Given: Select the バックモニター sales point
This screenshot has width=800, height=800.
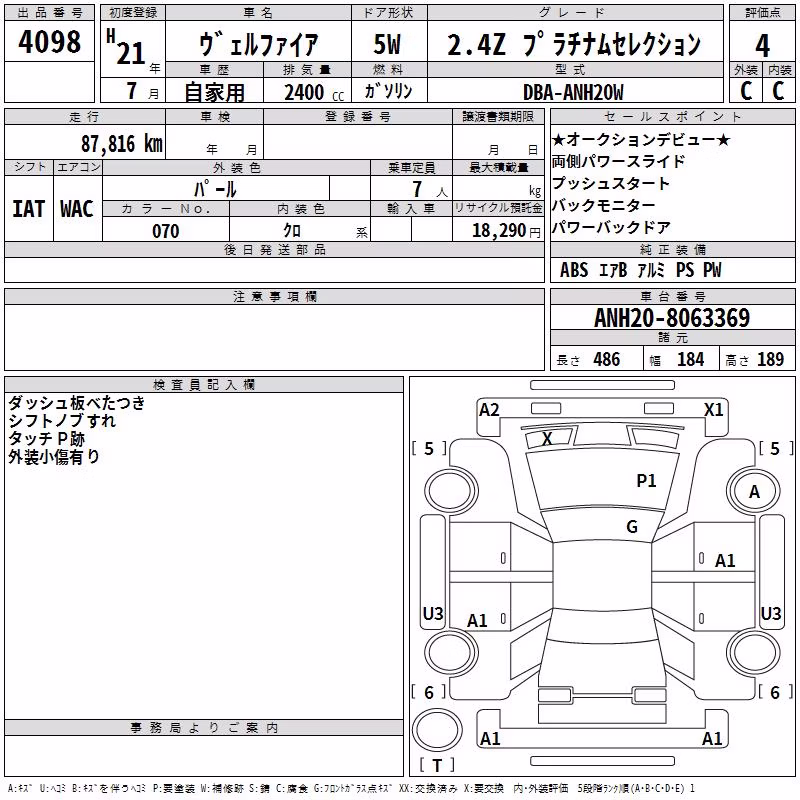Looking at the screenshot, I should pyautogui.click(x=604, y=205).
